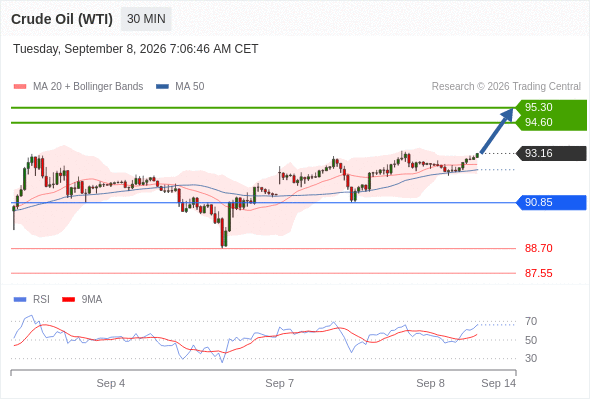Click the RSI 70 level label
This screenshot has width=590, height=400.
click(x=531, y=322)
